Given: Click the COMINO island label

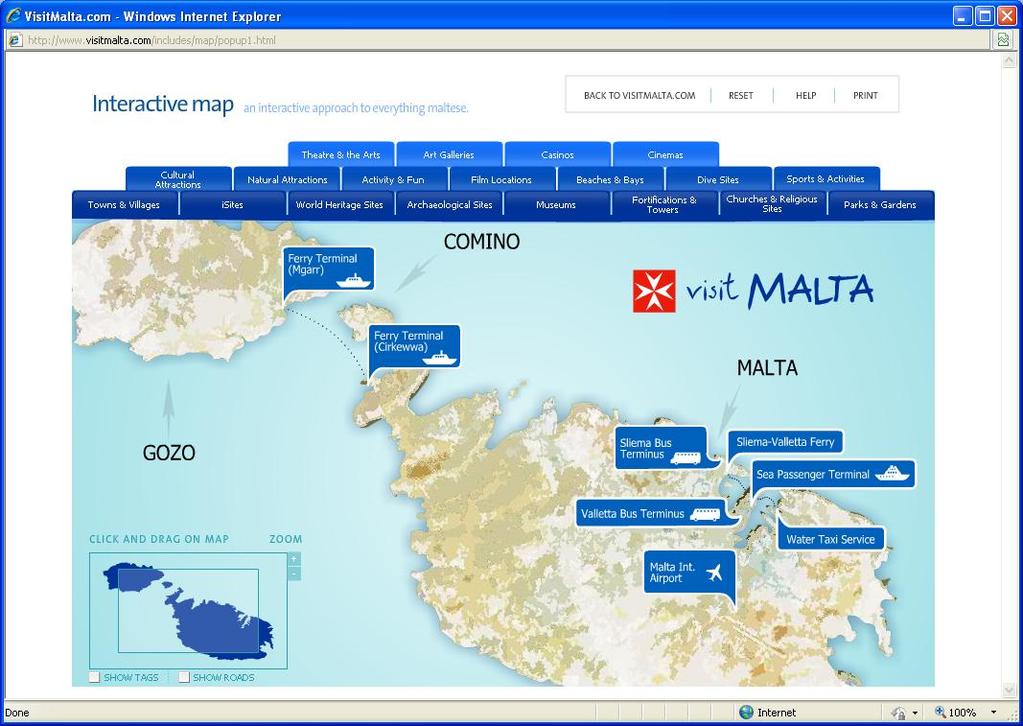Looking at the screenshot, I should click(x=481, y=241).
